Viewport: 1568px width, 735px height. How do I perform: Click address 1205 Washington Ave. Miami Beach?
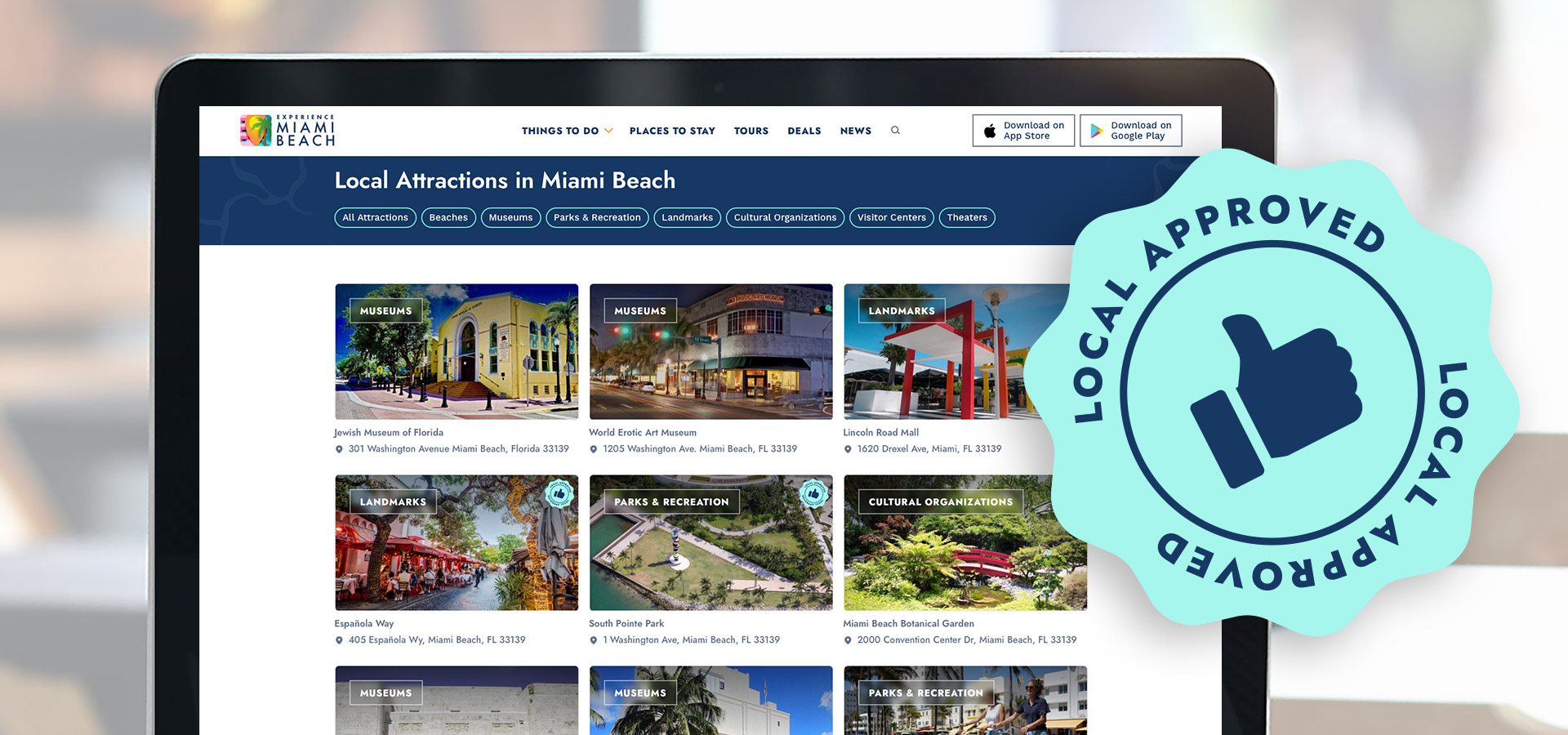point(700,449)
